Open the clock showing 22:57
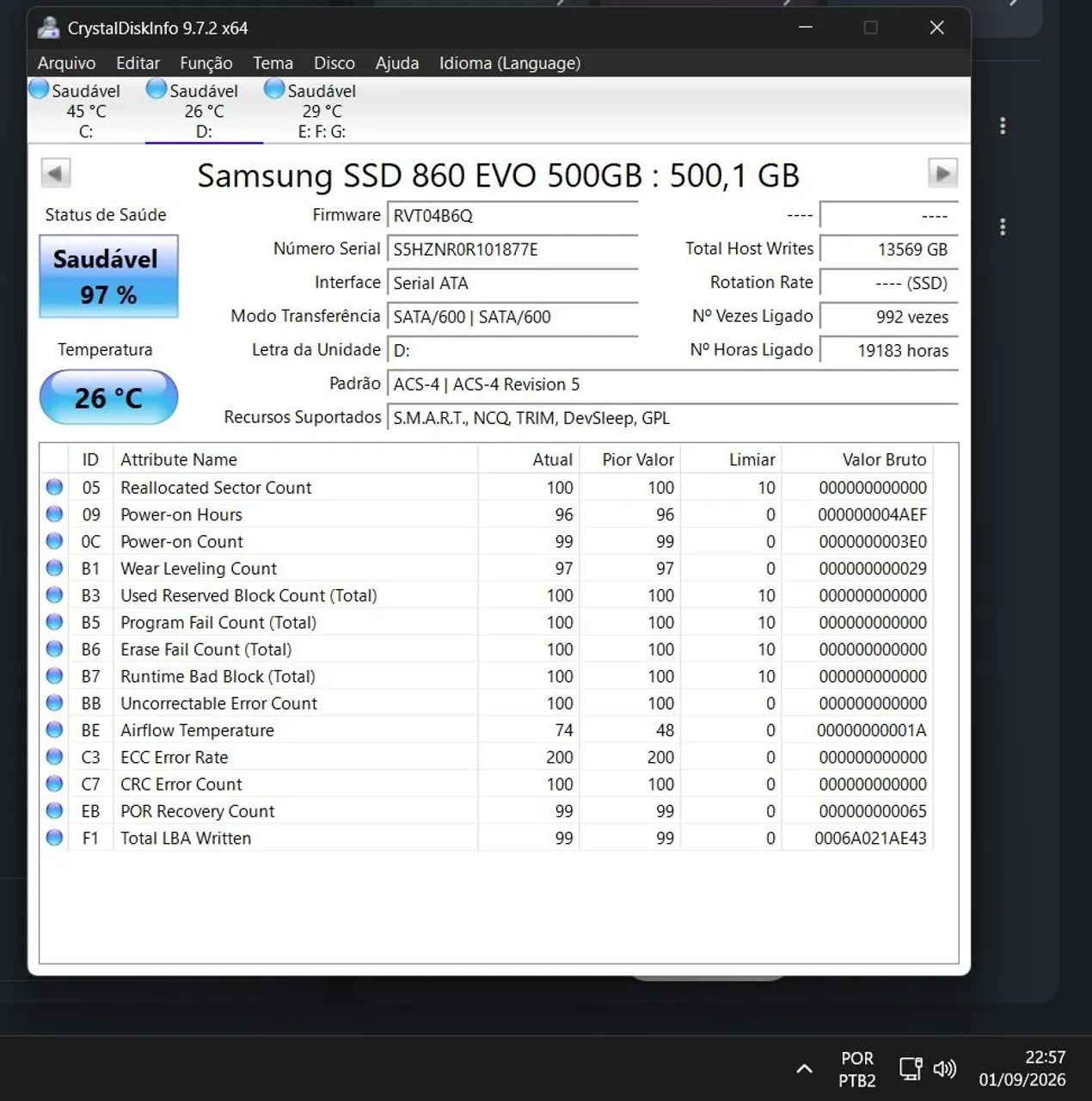This screenshot has width=1092, height=1101. click(x=1022, y=1068)
